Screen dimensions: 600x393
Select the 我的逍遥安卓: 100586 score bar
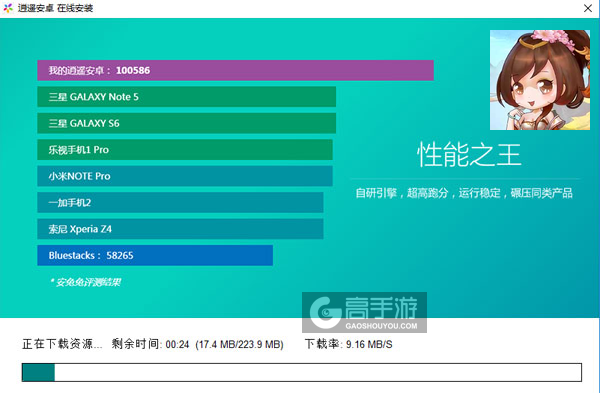(x=235, y=70)
